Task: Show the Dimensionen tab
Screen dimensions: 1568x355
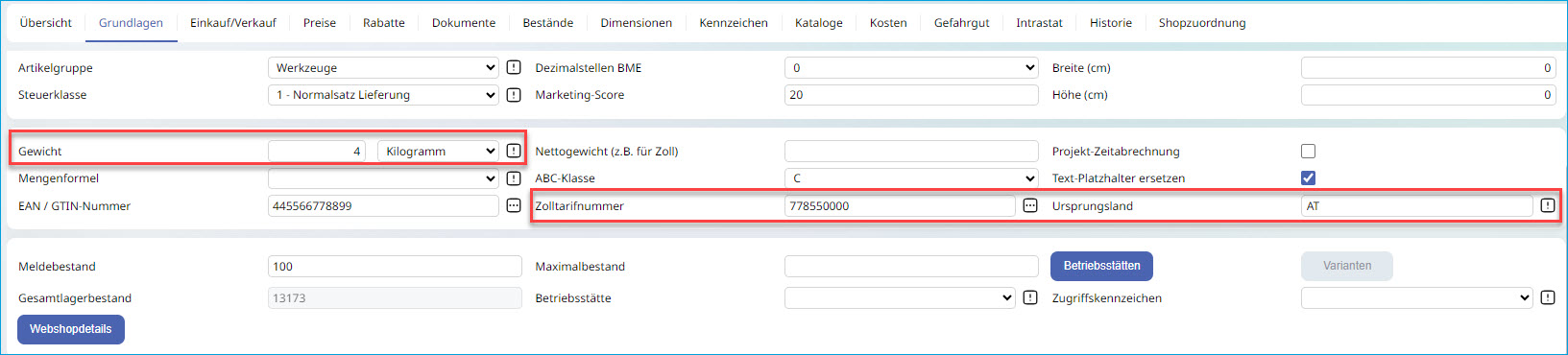Action: tap(637, 22)
